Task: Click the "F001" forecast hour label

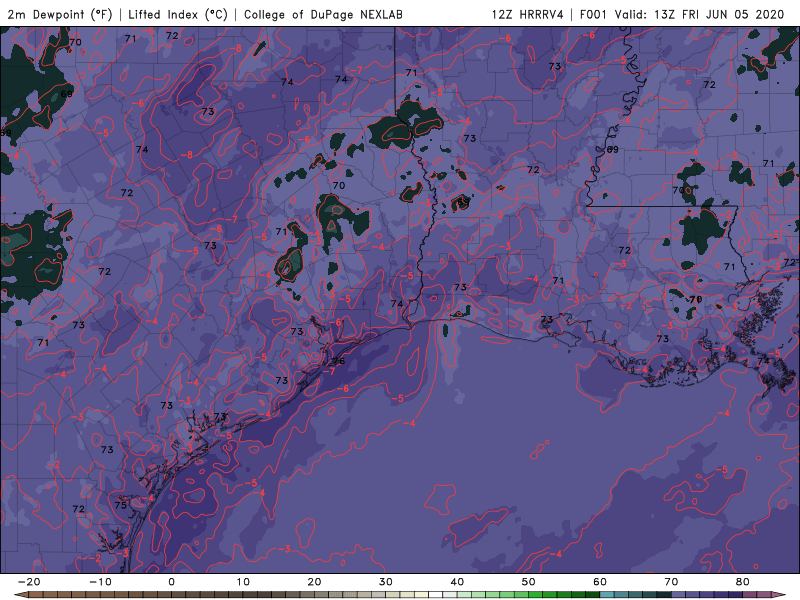Action: pos(594,14)
